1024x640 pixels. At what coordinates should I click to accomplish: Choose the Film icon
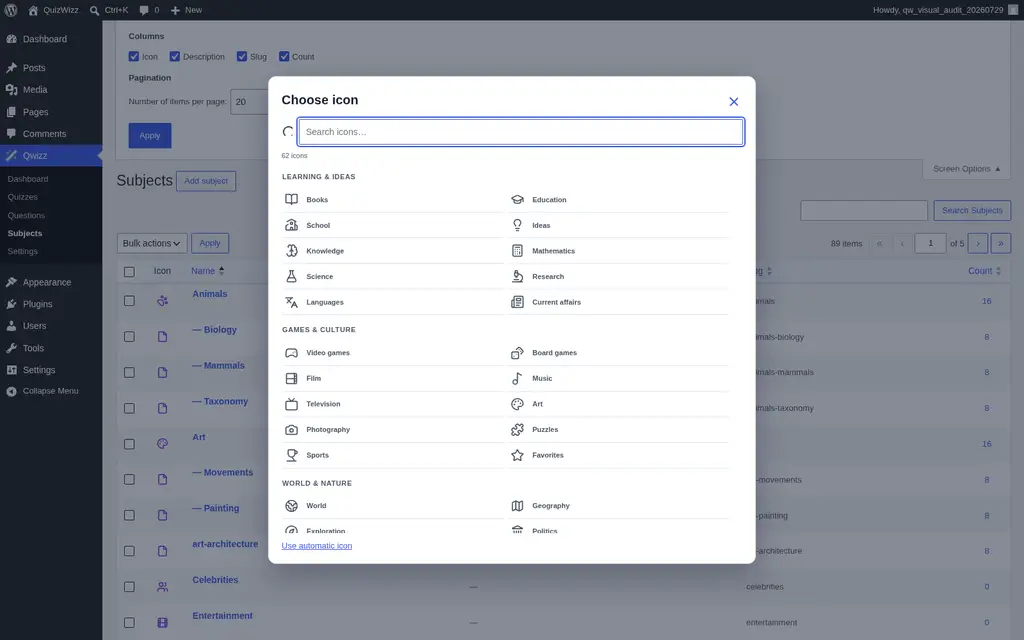pyautogui.click(x=392, y=378)
